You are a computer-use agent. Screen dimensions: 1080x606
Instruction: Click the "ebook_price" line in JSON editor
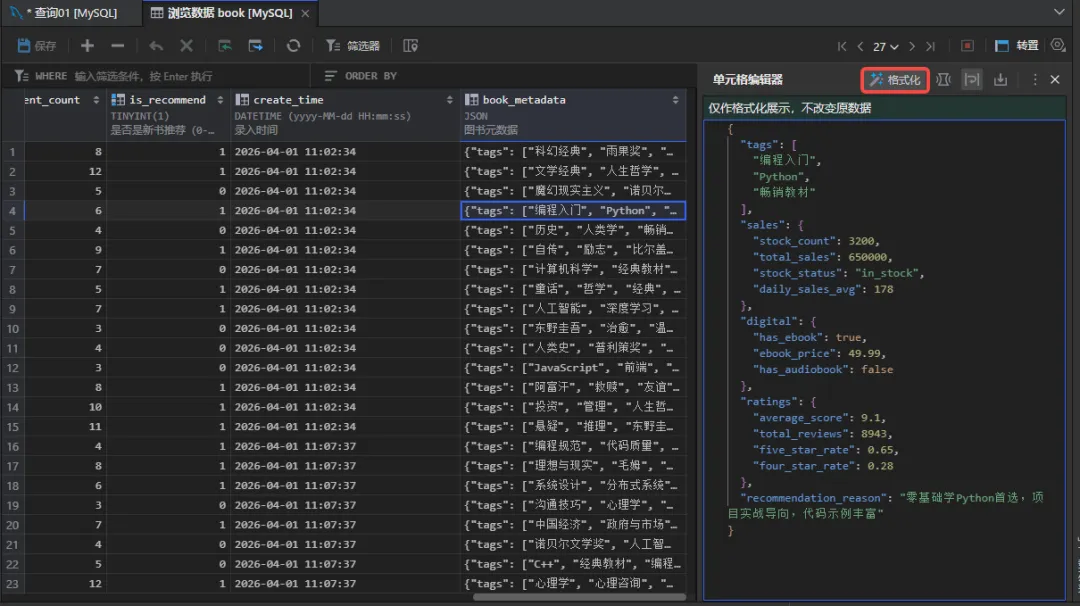(x=819, y=353)
